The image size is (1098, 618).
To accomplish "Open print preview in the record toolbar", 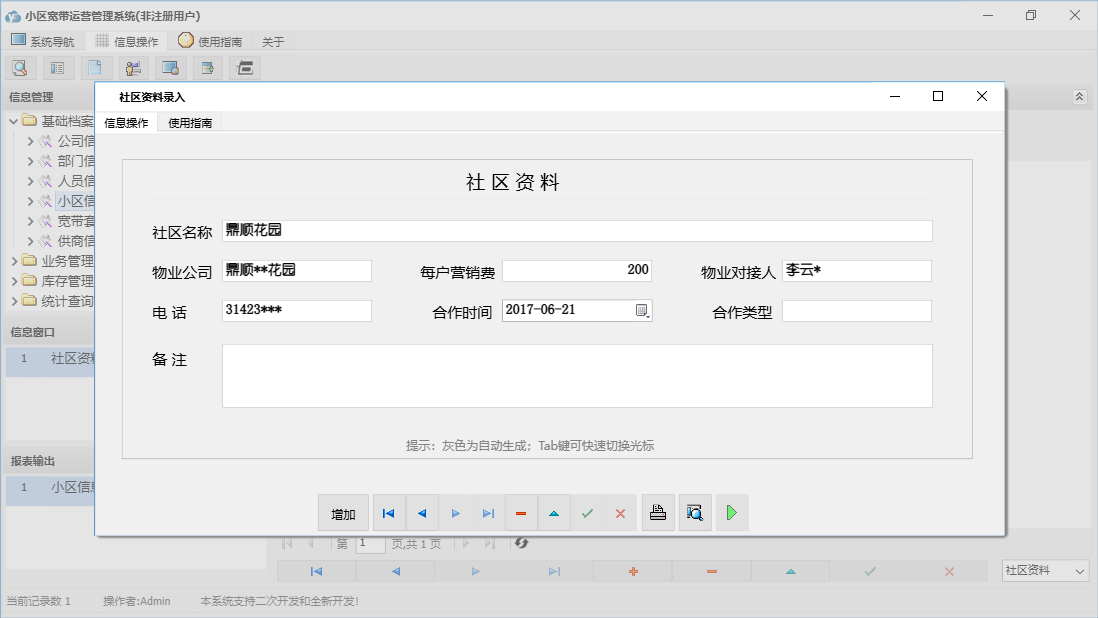I will coord(695,512).
